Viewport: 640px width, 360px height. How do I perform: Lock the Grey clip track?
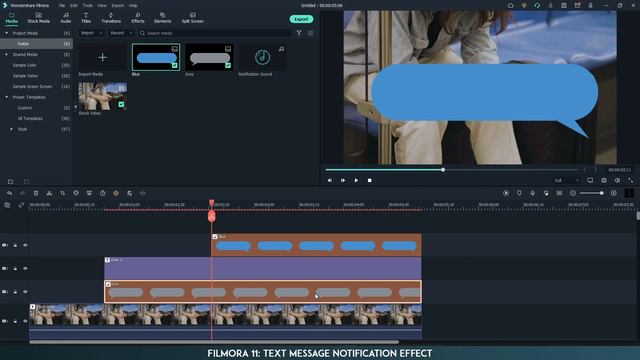[16, 292]
